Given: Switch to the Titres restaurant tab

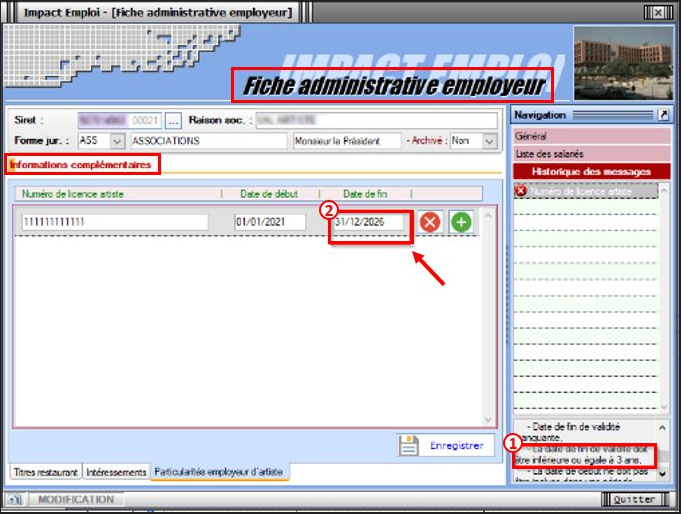Looking at the screenshot, I should 45,472.
